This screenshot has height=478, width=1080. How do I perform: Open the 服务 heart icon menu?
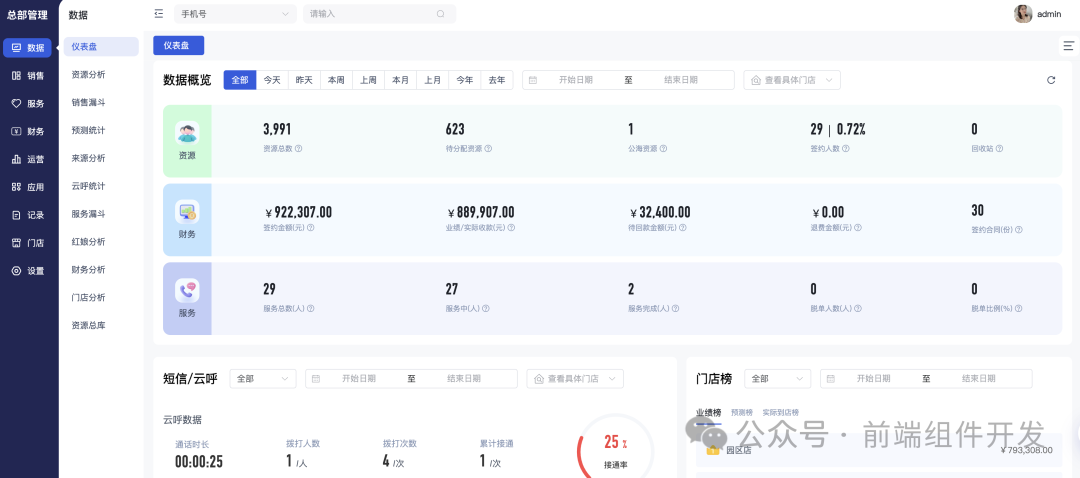(x=28, y=103)
